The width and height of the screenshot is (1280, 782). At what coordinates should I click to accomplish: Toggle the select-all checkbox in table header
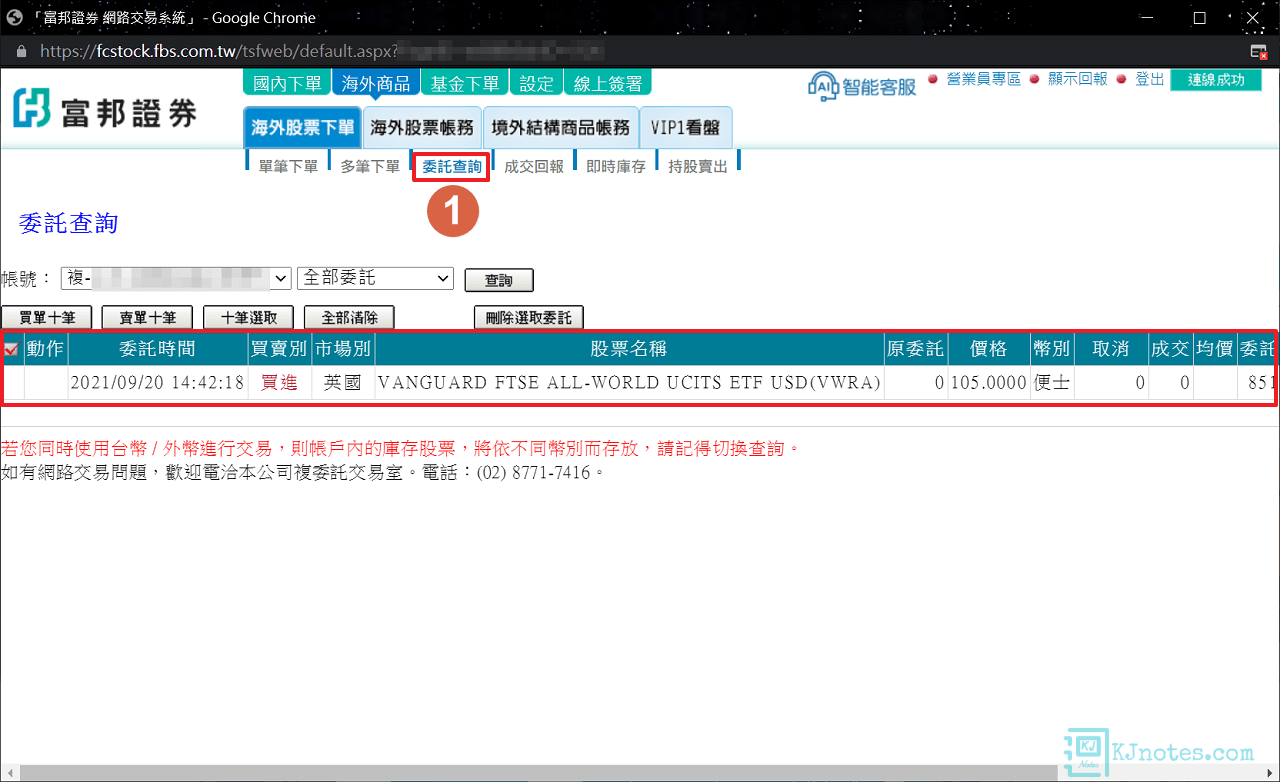click(11, 349)
